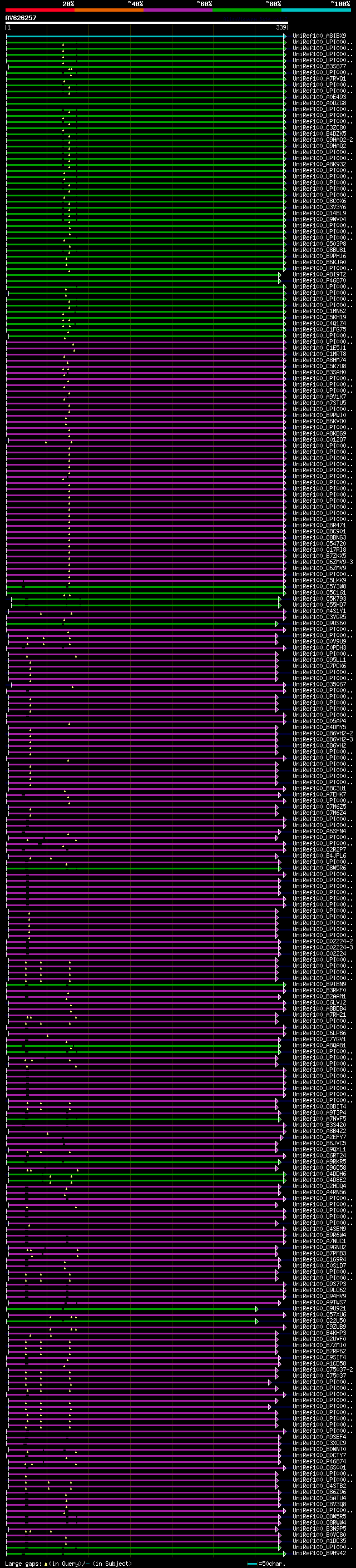Open hit UniRef100_A7RVQ1

319,78
